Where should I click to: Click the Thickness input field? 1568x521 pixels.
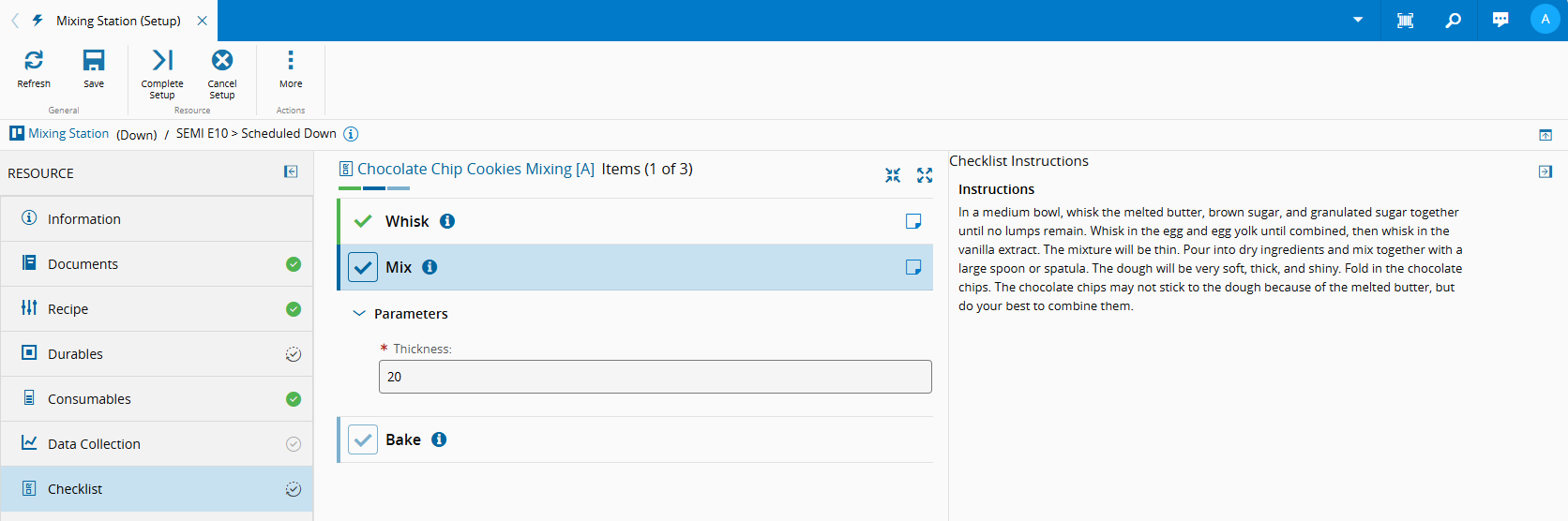655,377
